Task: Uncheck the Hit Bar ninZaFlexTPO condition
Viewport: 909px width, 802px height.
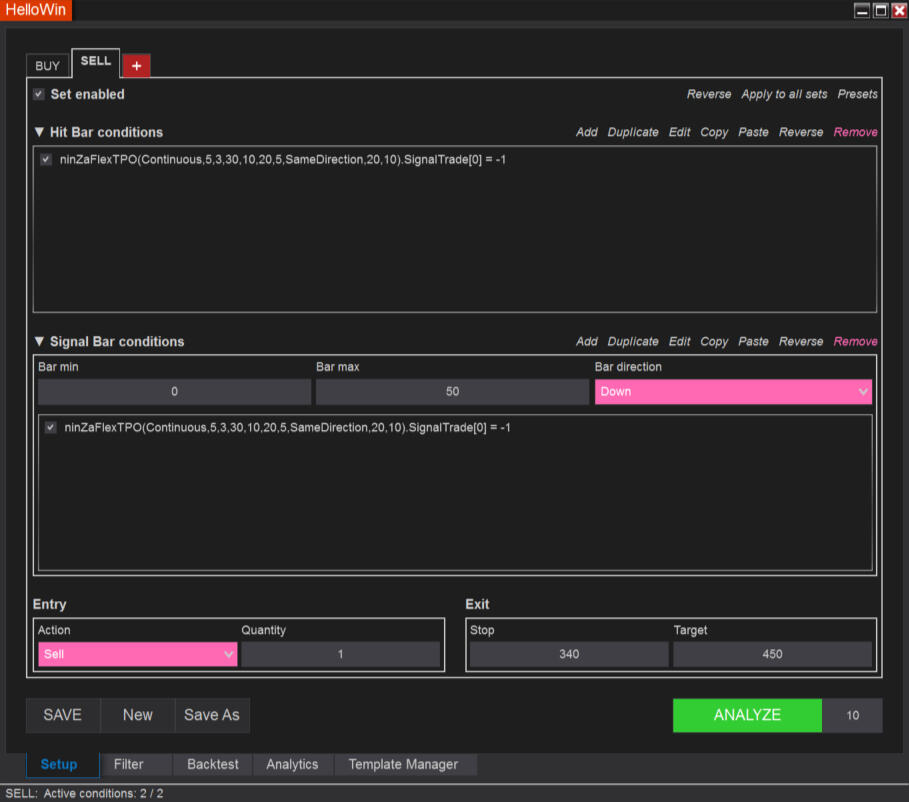Action: (46, 159)
